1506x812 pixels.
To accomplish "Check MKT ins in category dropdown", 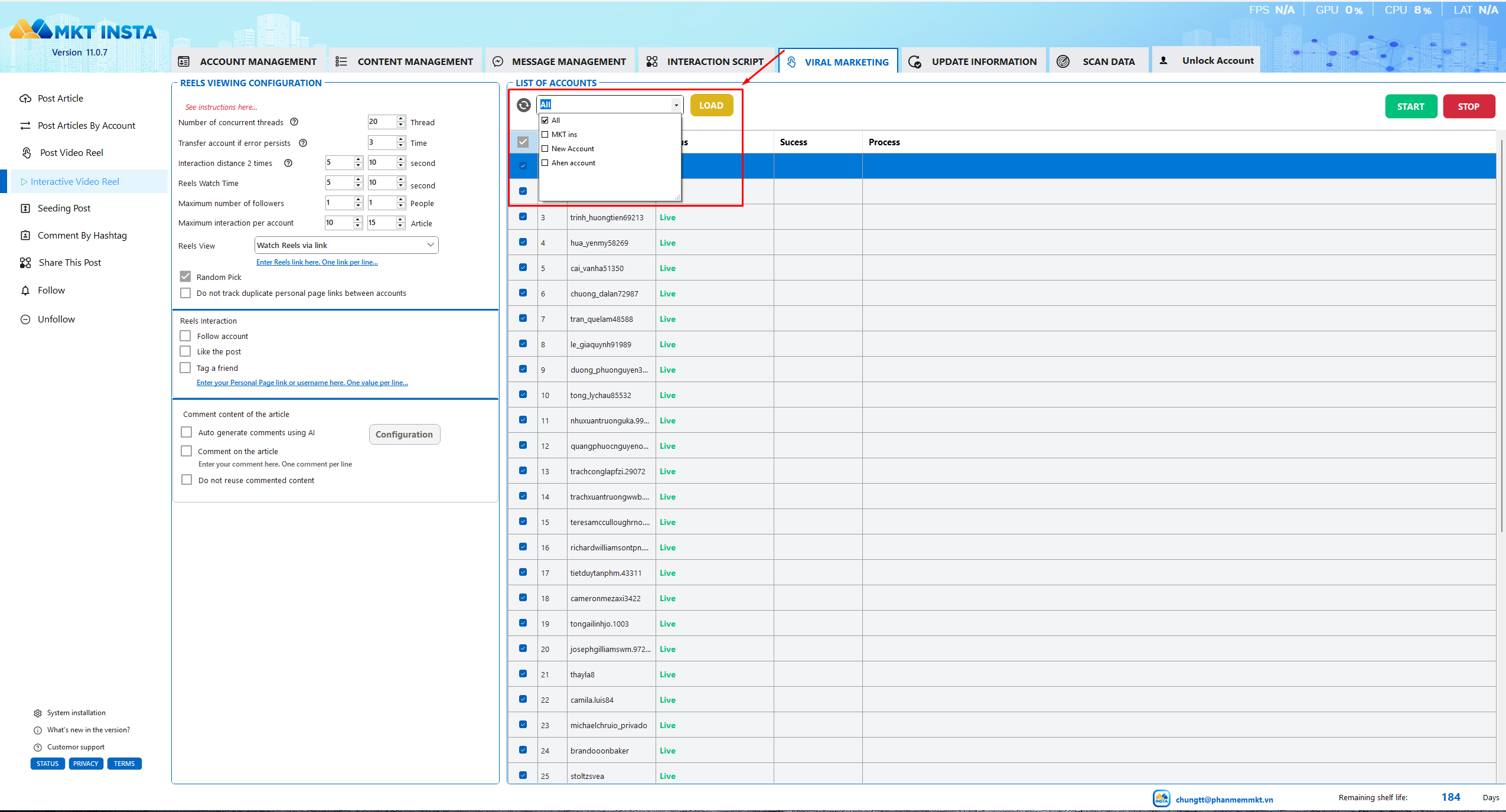I will (x=545, y=135).
